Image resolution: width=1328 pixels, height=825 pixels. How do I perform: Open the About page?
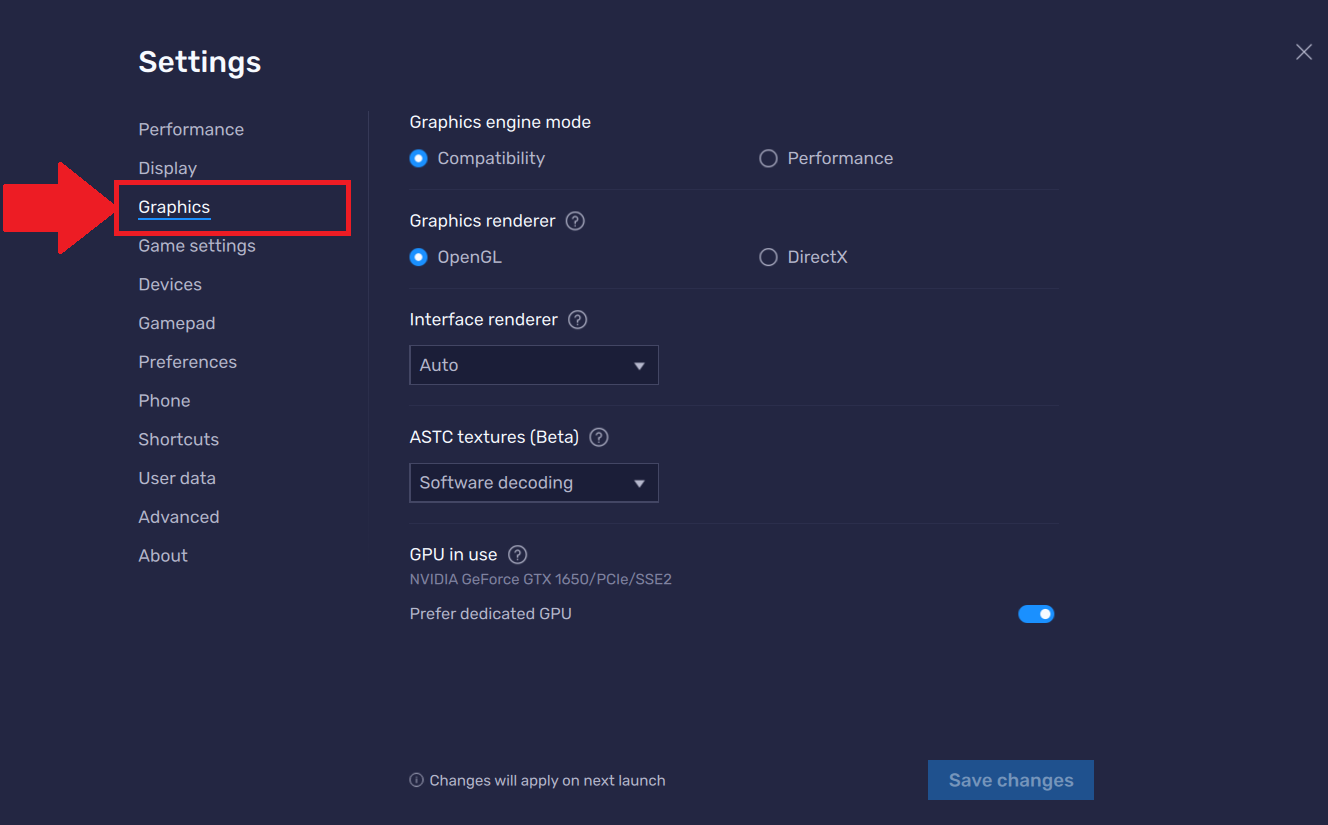pos(162,555)
